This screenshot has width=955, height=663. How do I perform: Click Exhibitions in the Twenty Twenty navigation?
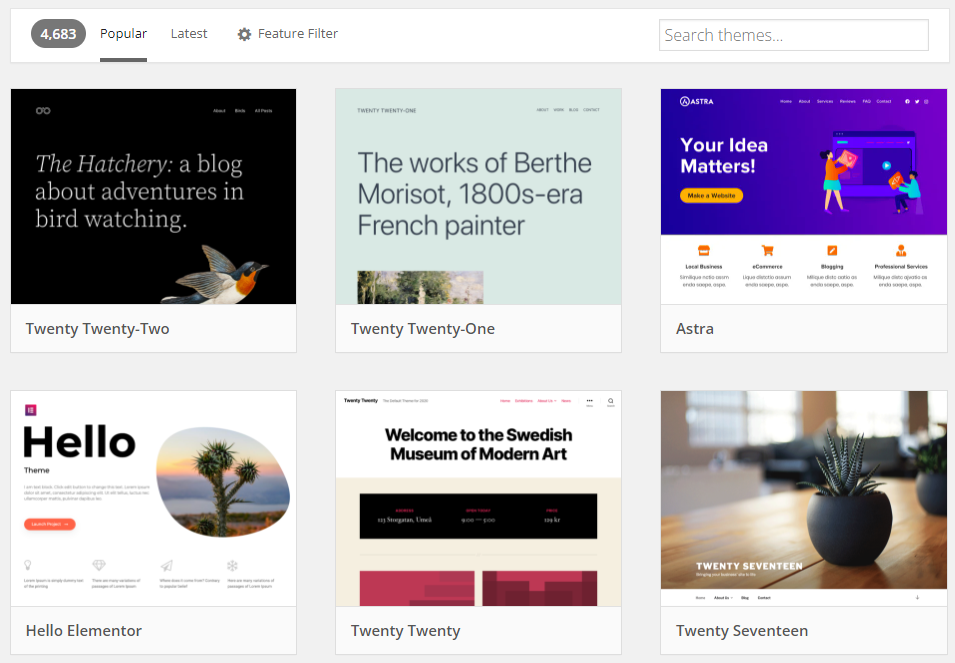[x=522, y=400]
